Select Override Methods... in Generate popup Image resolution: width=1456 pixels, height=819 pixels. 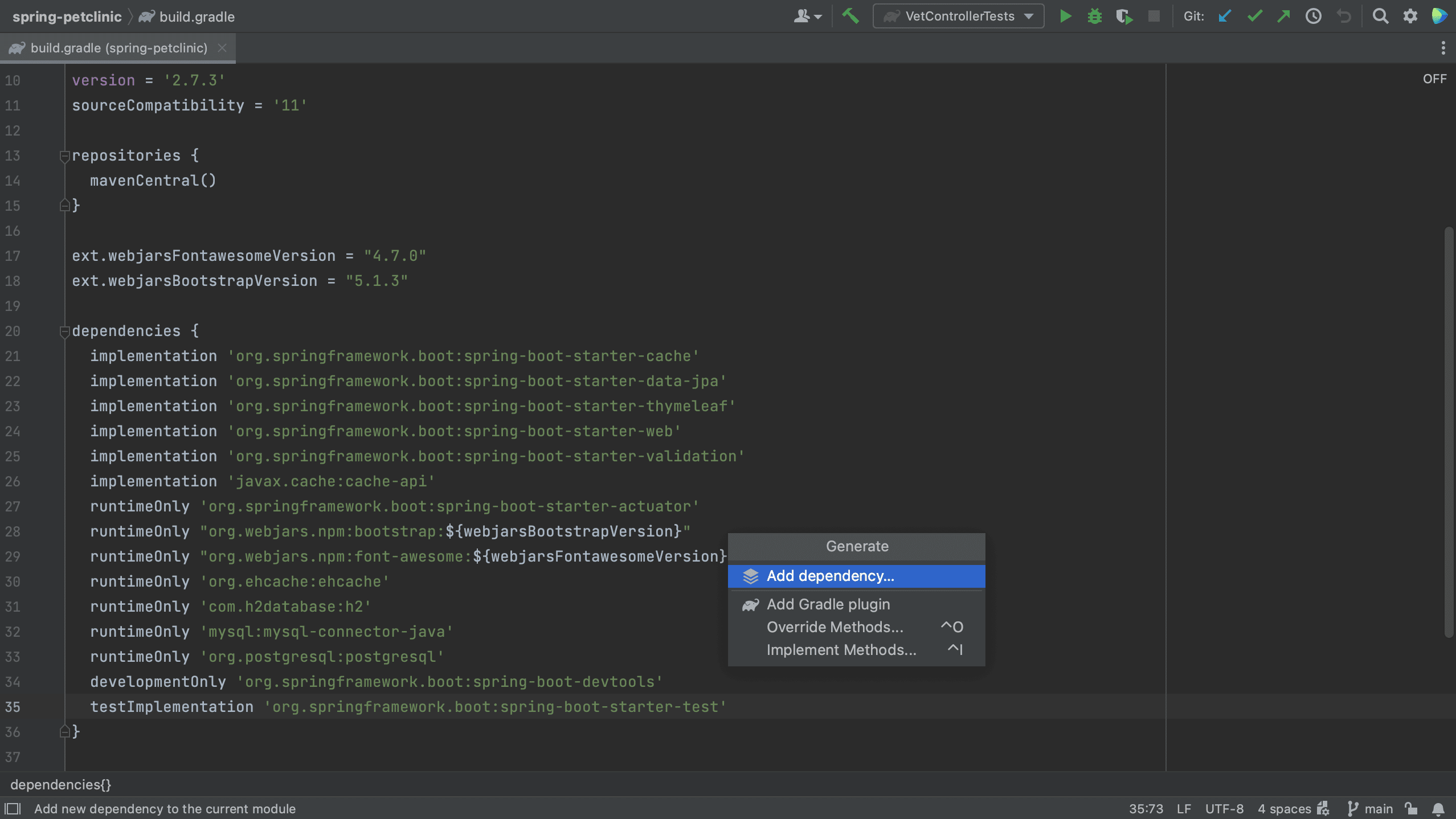[x=856, y=627]
